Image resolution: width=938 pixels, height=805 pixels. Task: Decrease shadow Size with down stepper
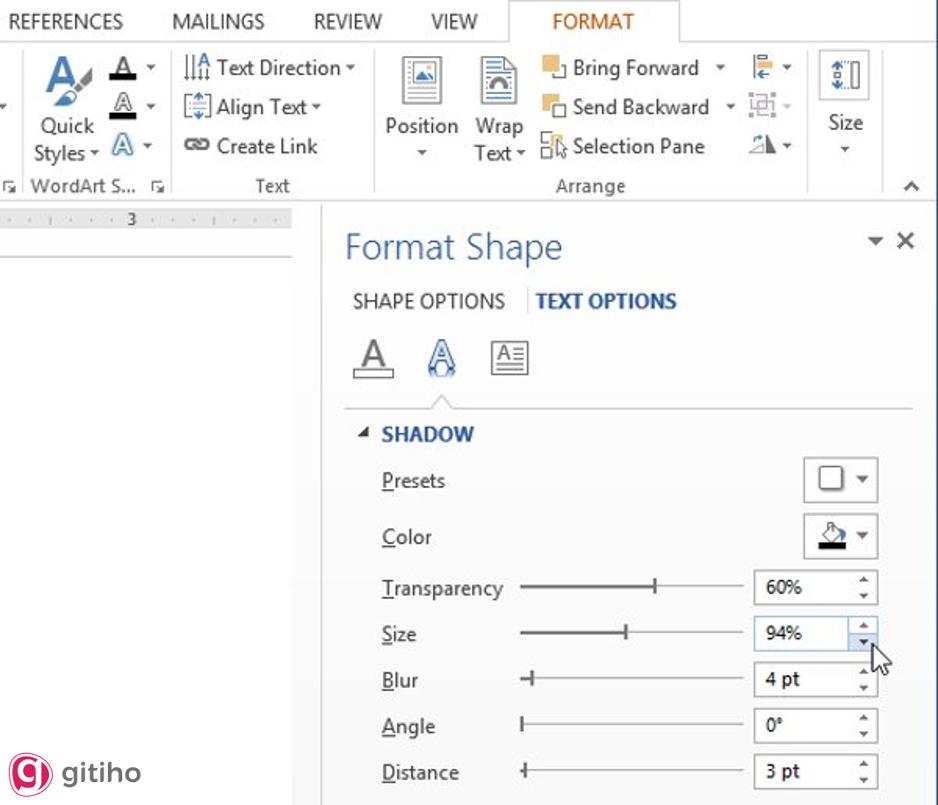[x=863, y=643]
